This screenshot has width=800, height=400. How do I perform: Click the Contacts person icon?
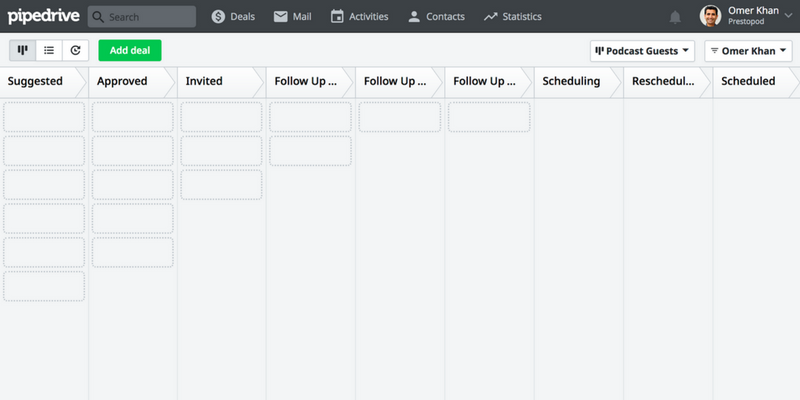pos(415,17)
